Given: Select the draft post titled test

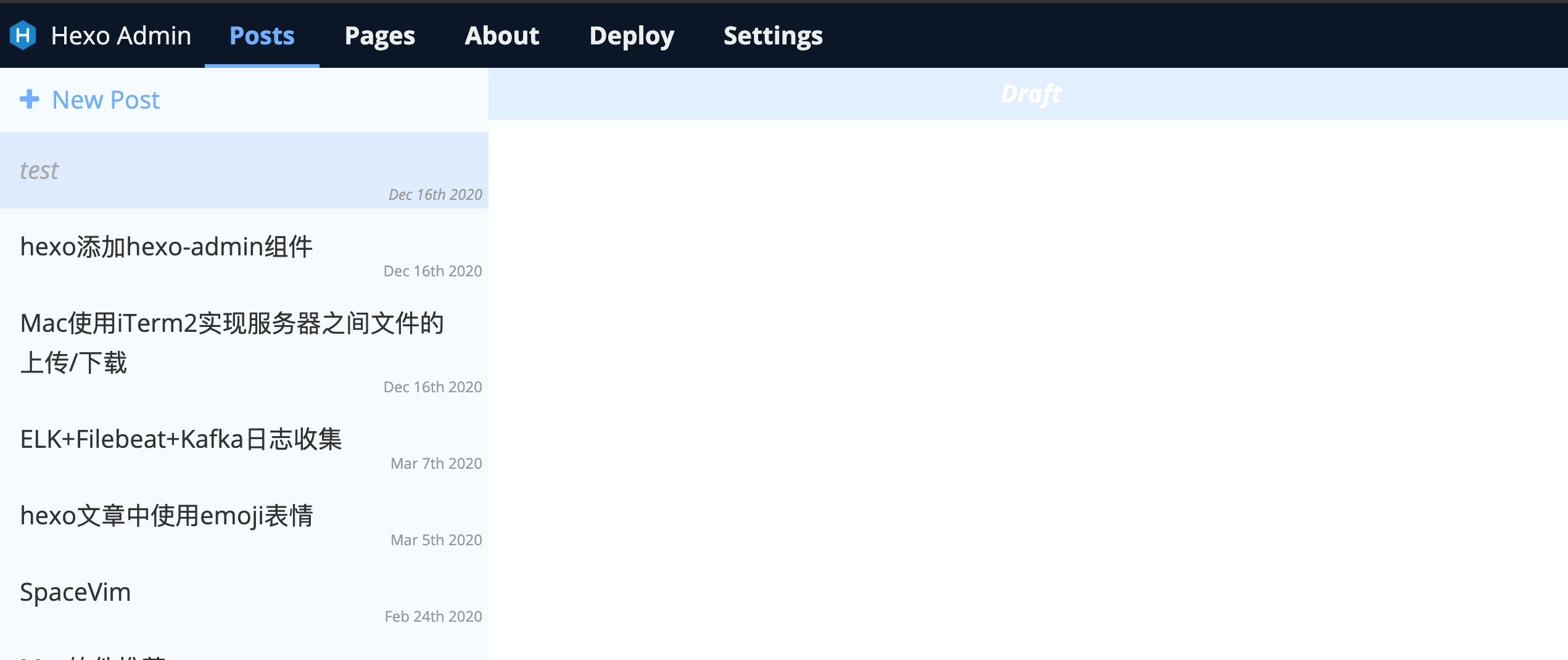Looking at the screenshot, I should click(x=244, y=170).
